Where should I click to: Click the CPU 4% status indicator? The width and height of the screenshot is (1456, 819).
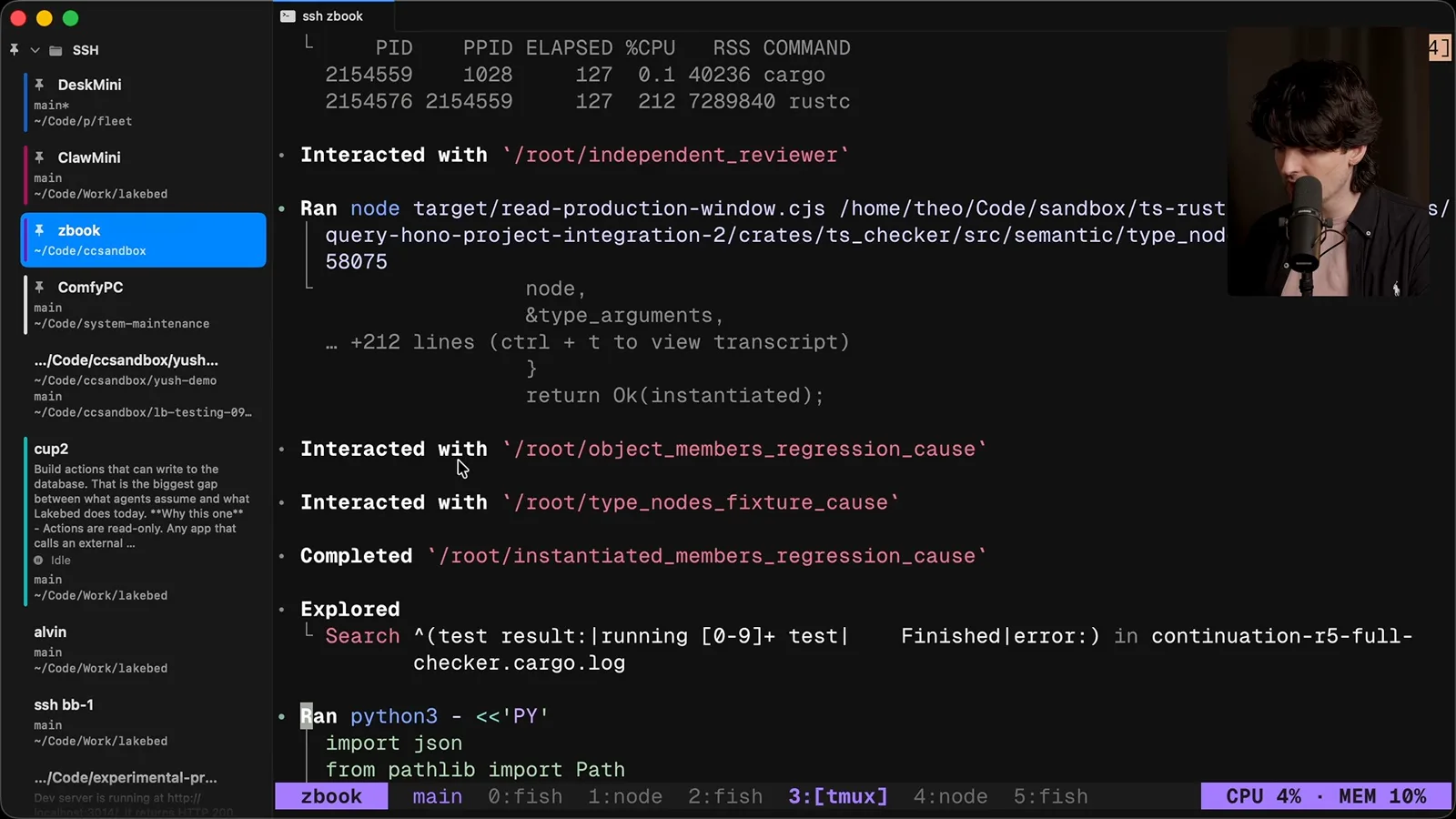(1263, 796)
